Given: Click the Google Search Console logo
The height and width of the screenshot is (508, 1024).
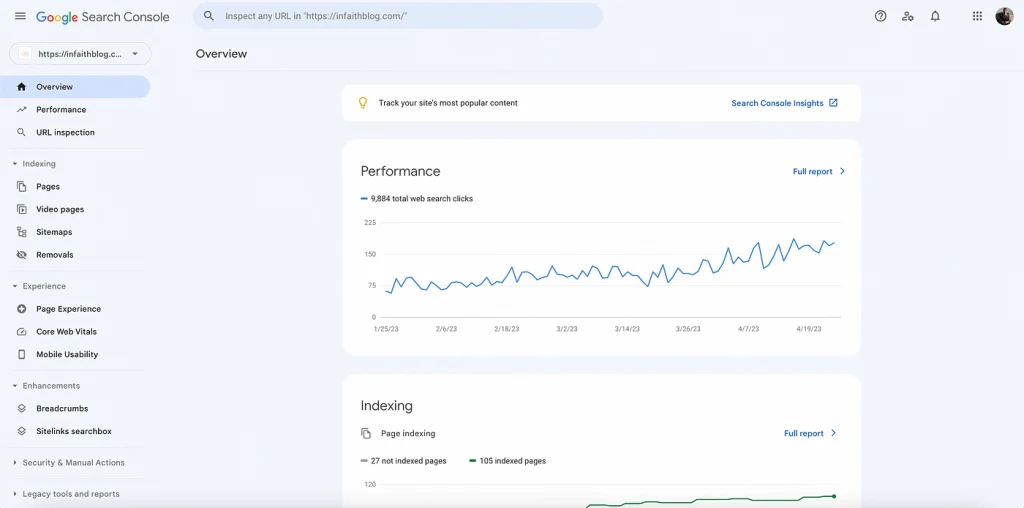Looking at the screenshot, I should [x=103, y=17].
